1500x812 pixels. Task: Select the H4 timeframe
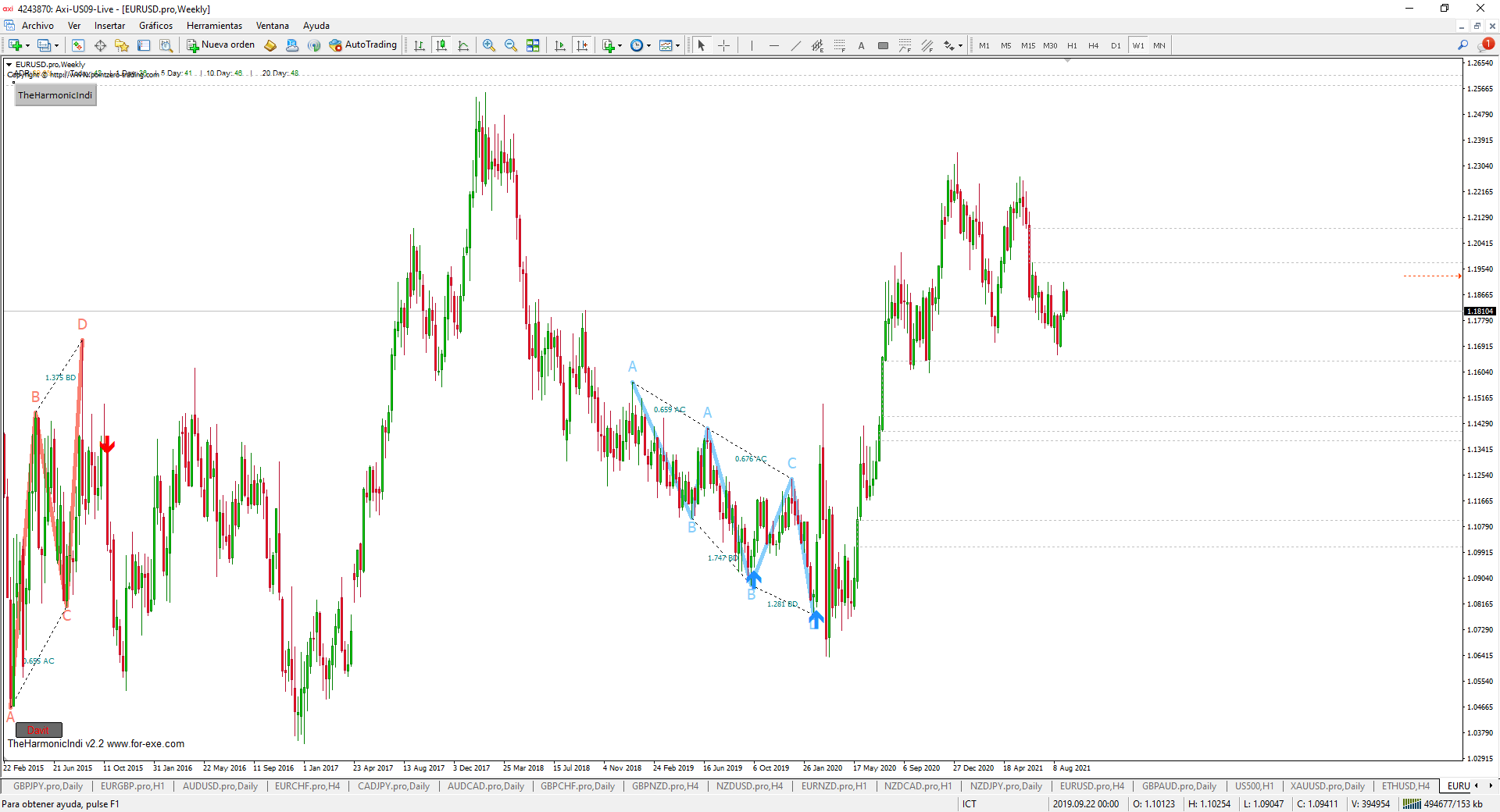(1093, 45)
